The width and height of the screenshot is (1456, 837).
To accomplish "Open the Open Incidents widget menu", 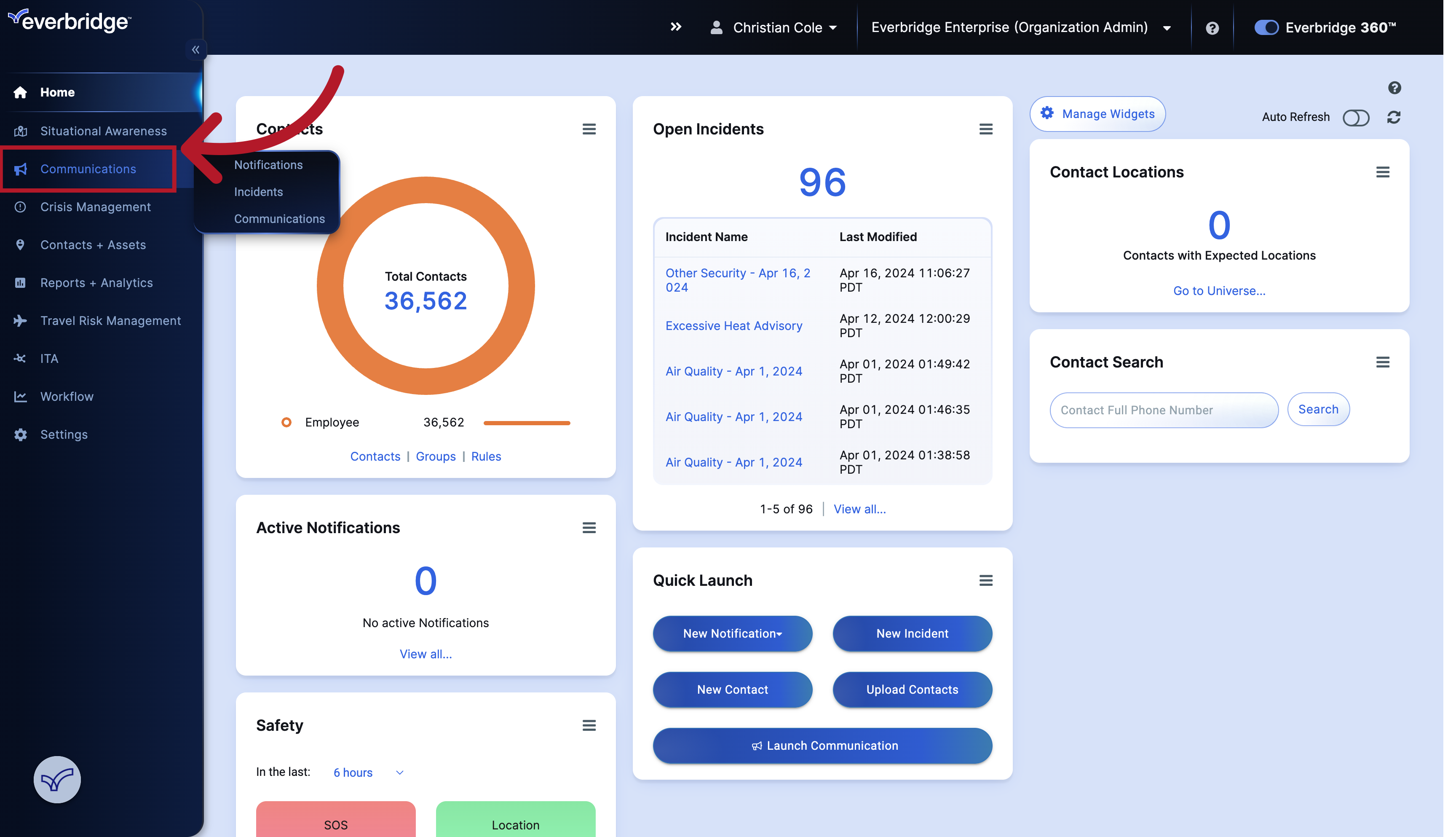I will pyautogui.click(x=986, y=129).
